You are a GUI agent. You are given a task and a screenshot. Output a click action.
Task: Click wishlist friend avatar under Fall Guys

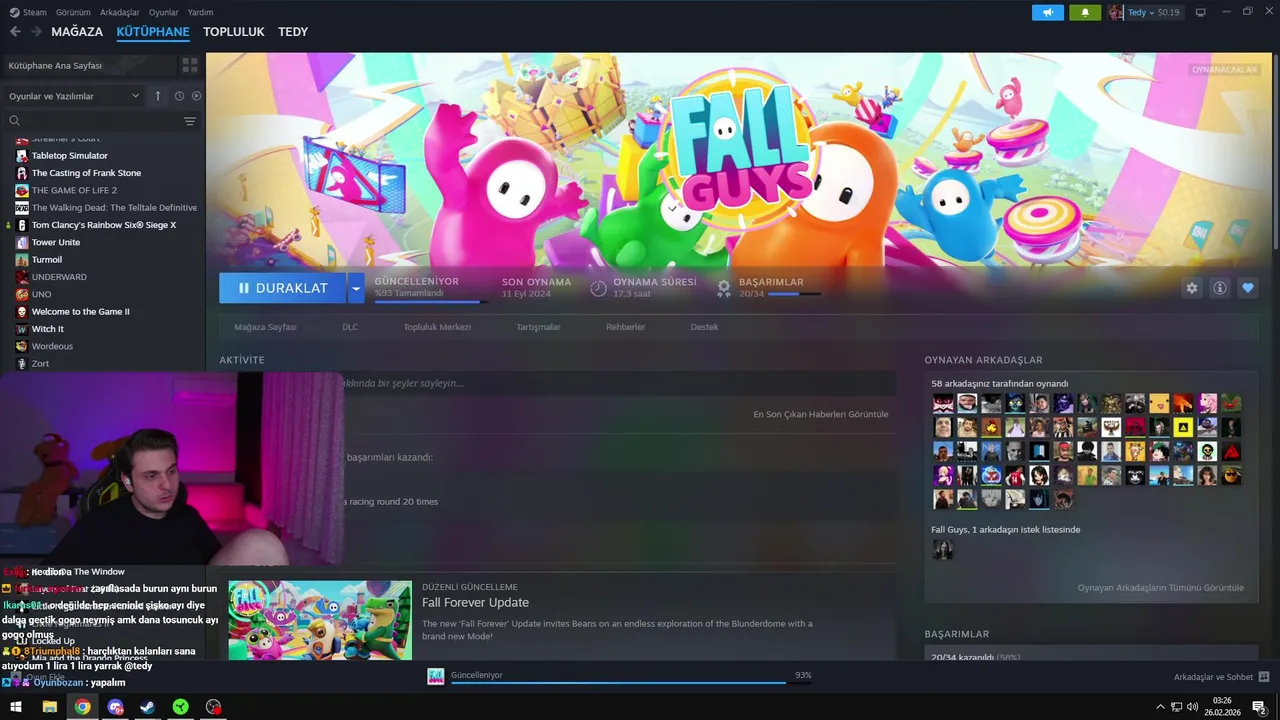click(943, 549)
